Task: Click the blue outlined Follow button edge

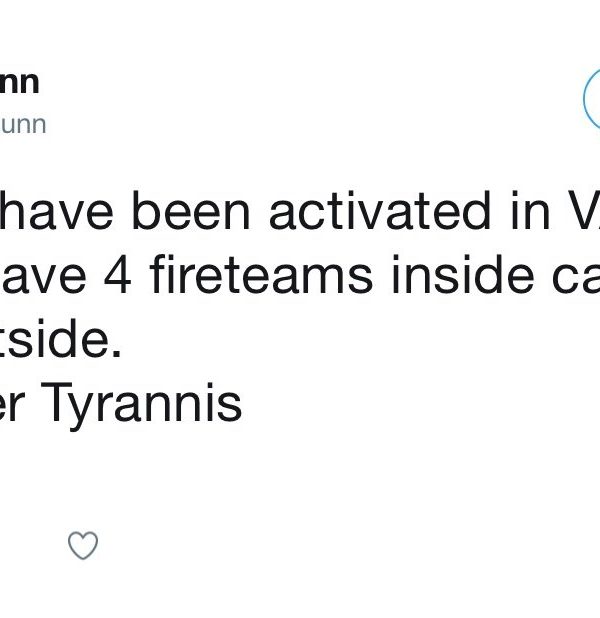Action: tap(590, 98)
